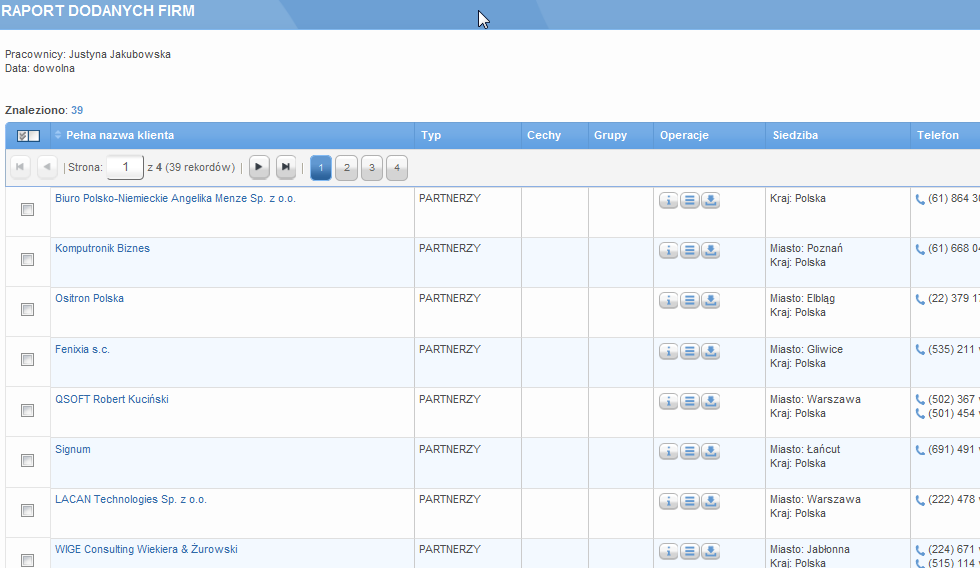Click the Typ column header
The image size is (980, 568).
pyautogui.click(x=468, y=135)
